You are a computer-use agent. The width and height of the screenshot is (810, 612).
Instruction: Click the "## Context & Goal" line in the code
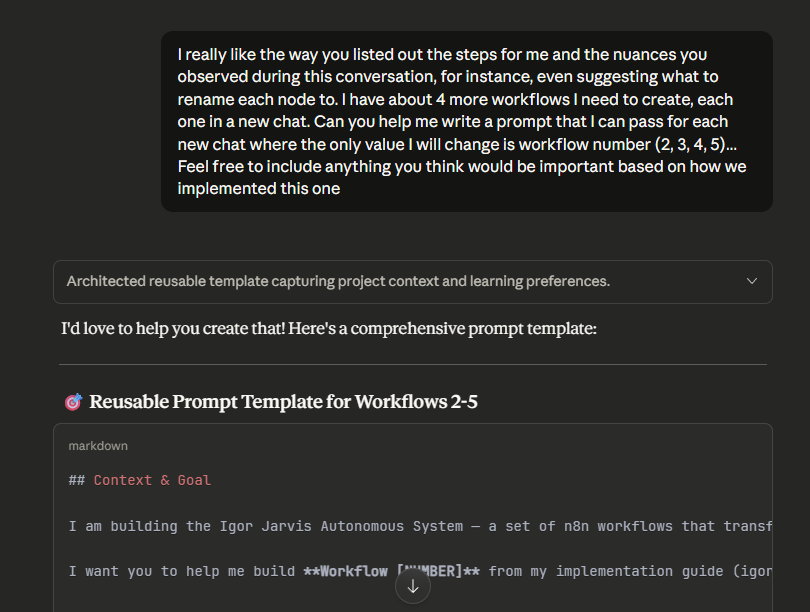tap(141, 480)
